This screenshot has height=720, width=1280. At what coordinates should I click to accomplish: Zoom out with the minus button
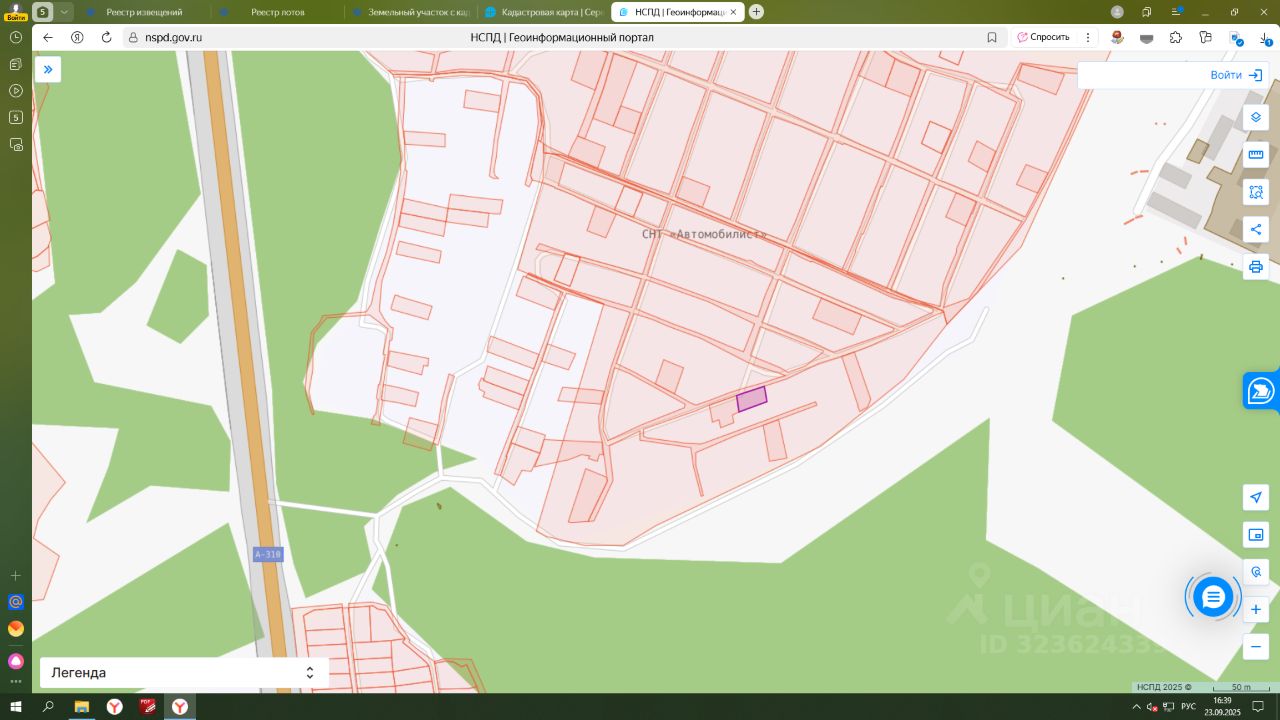click(x=1256, y=647)
